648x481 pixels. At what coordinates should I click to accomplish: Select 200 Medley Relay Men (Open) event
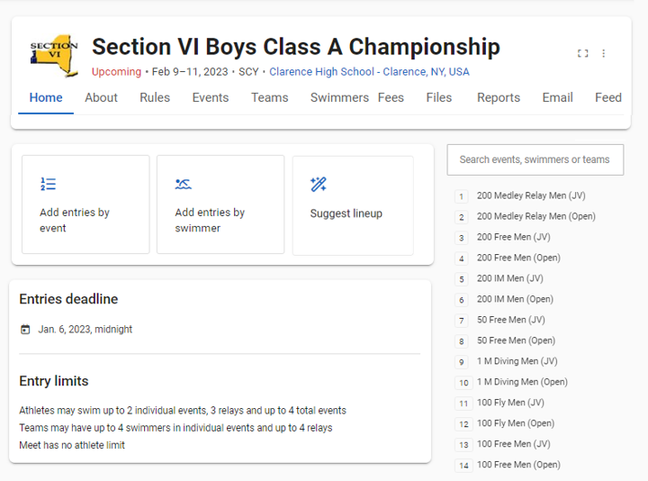point(536,217)
